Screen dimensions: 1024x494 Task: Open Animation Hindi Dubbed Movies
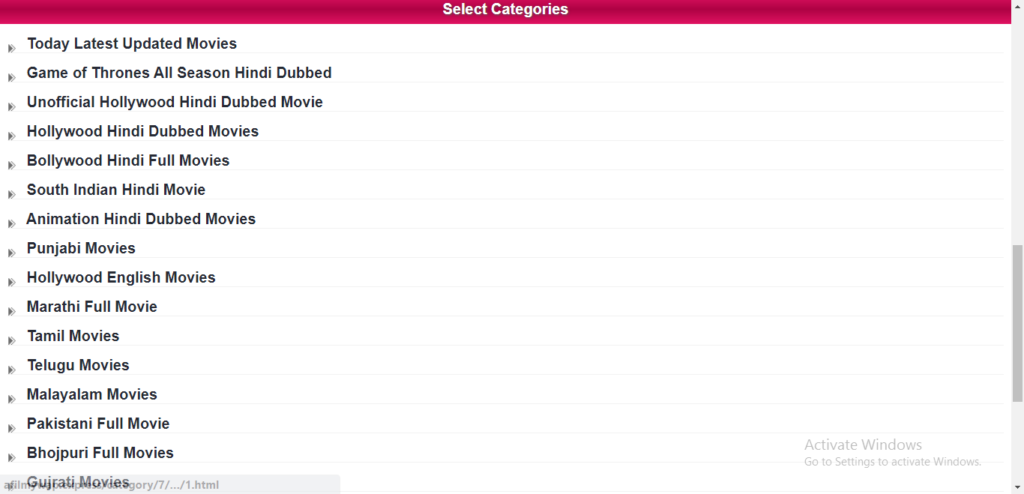[141, 219]
